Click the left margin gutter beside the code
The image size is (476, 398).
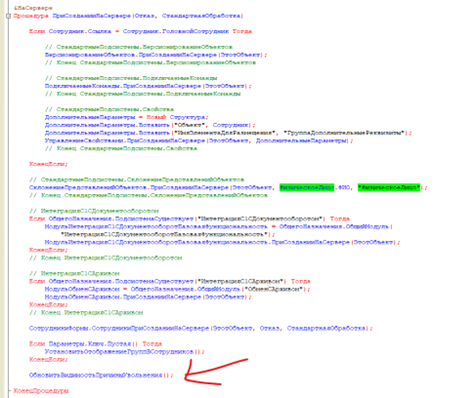pyautogui.click(x=4, y=199)
